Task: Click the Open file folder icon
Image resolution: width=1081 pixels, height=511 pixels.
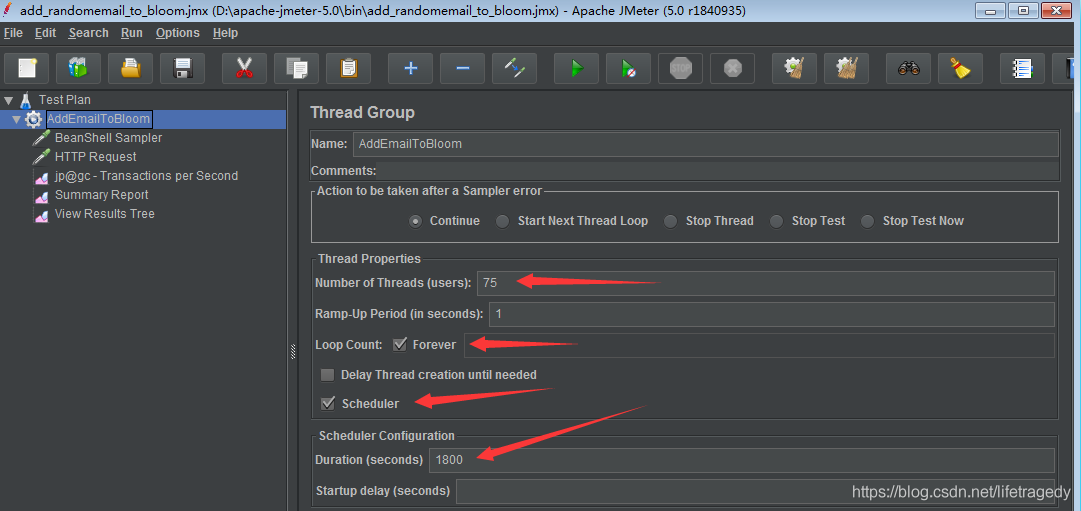Action: pyautogui.click(x=130, y=68)
